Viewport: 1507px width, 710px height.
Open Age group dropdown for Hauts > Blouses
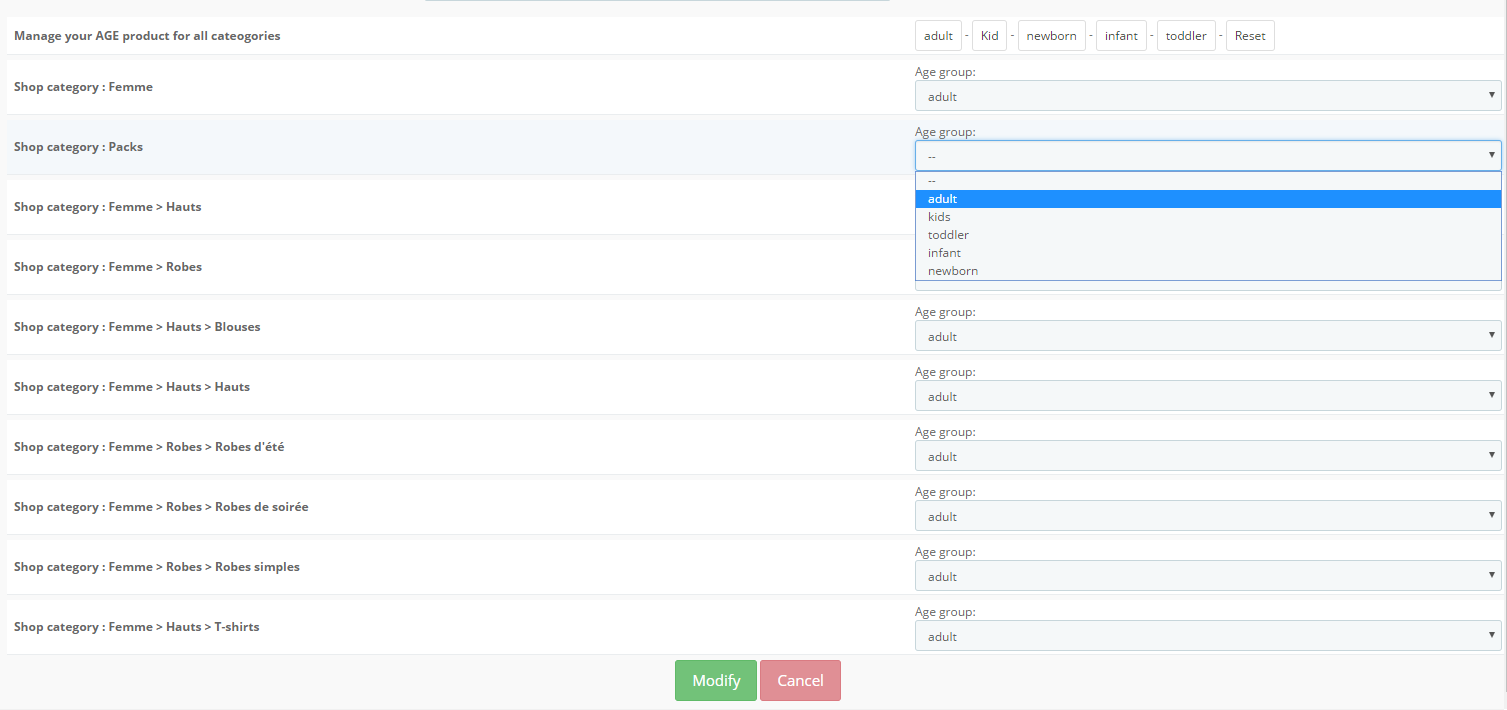click(x=1208, y=336)
